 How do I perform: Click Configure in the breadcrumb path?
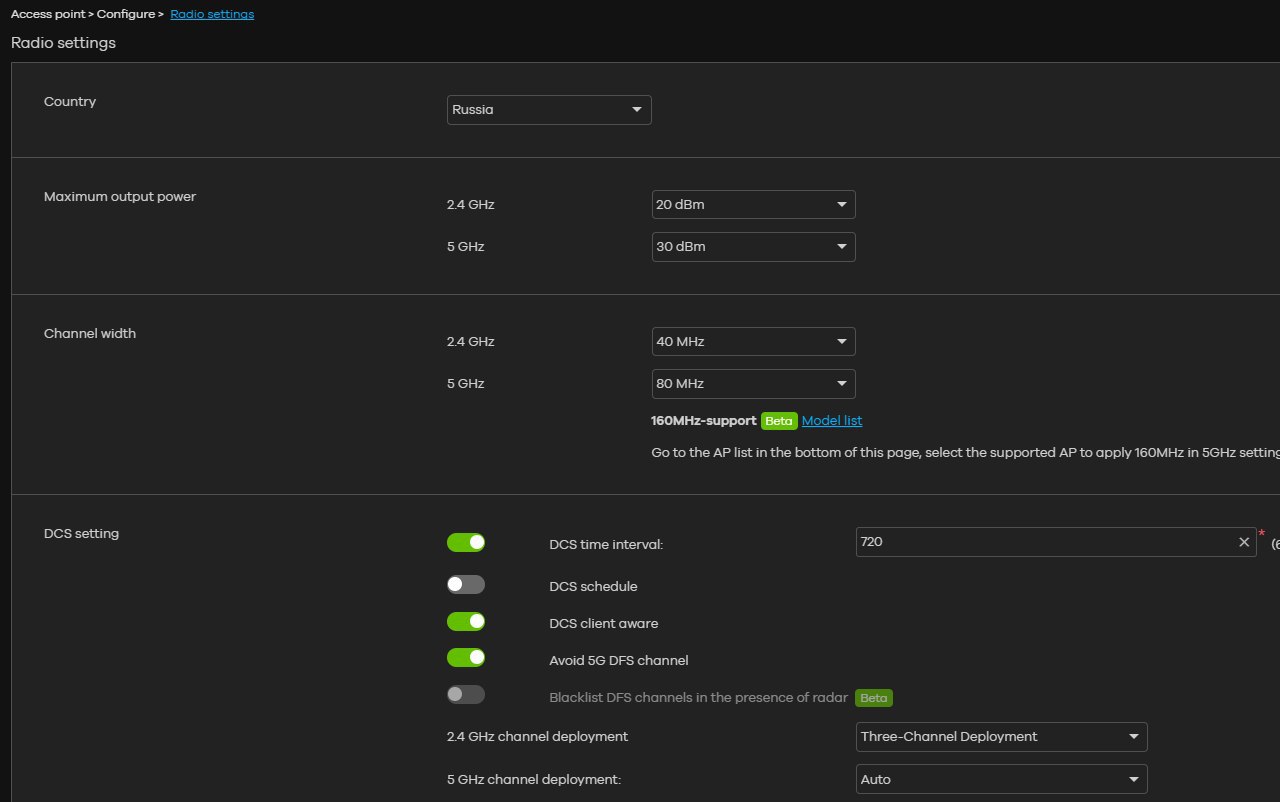pos(125,14)
